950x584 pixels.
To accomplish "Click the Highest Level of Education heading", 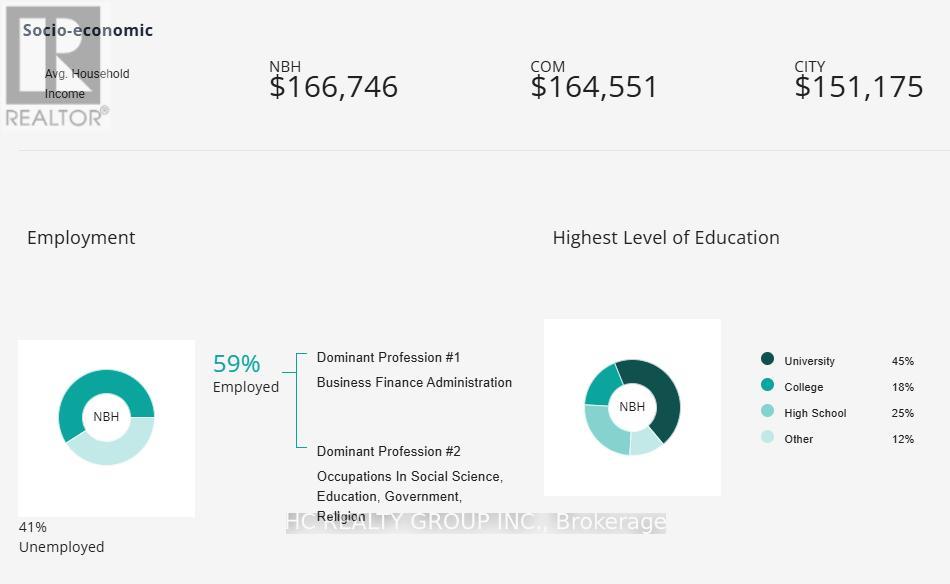I will coord(666,238).
